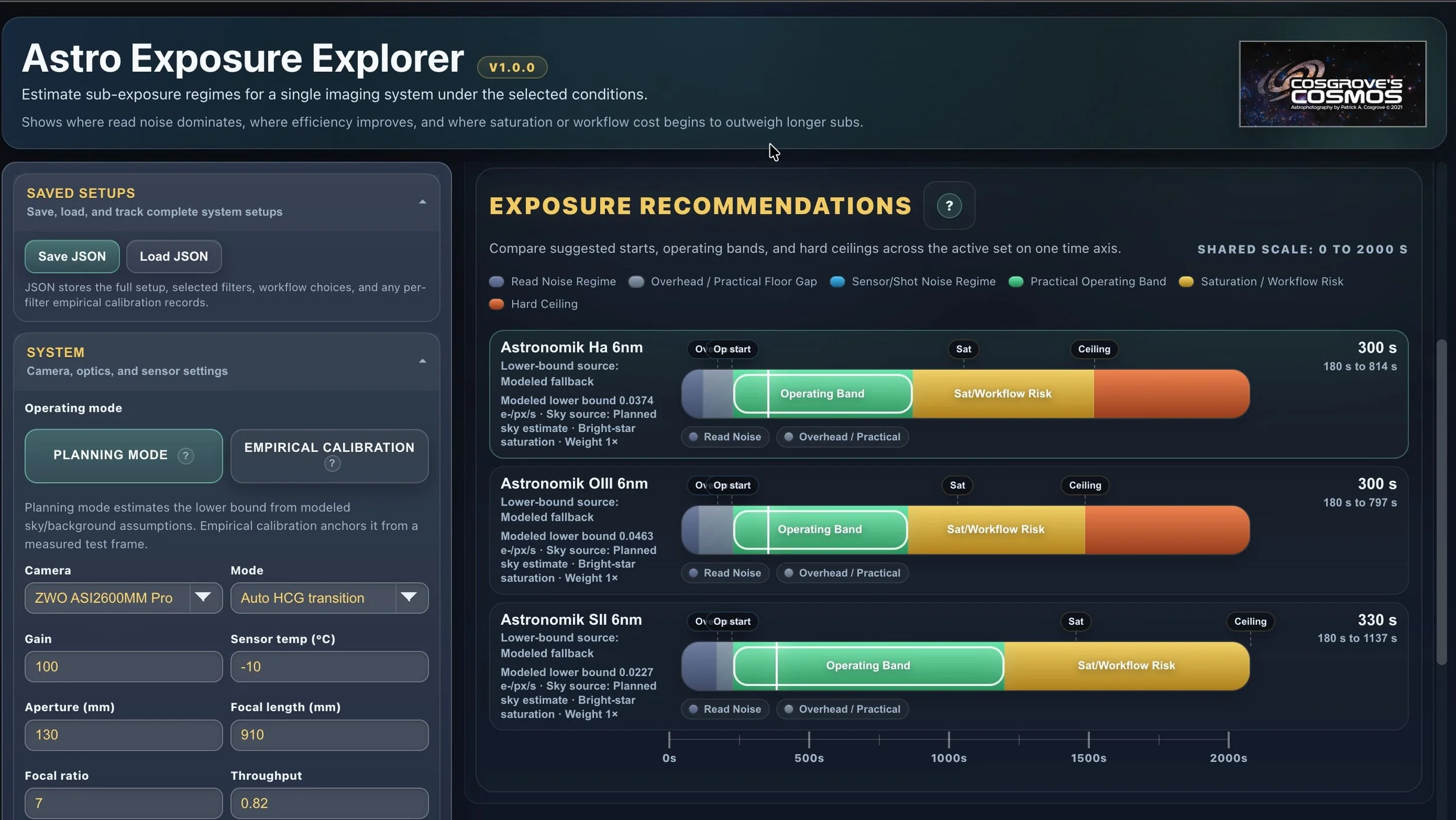Click the Save JSON button
This screenshot has height=820, width=1456.
(72, 256)
